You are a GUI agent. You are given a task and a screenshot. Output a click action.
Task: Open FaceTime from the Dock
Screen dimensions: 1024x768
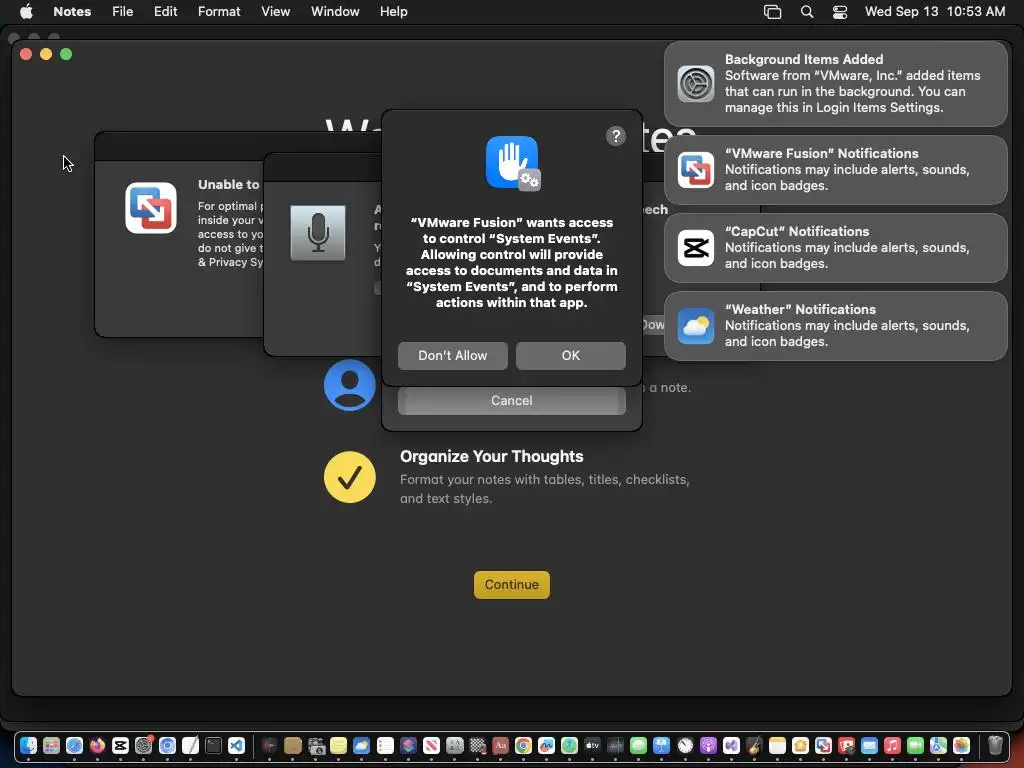(916, 745)
